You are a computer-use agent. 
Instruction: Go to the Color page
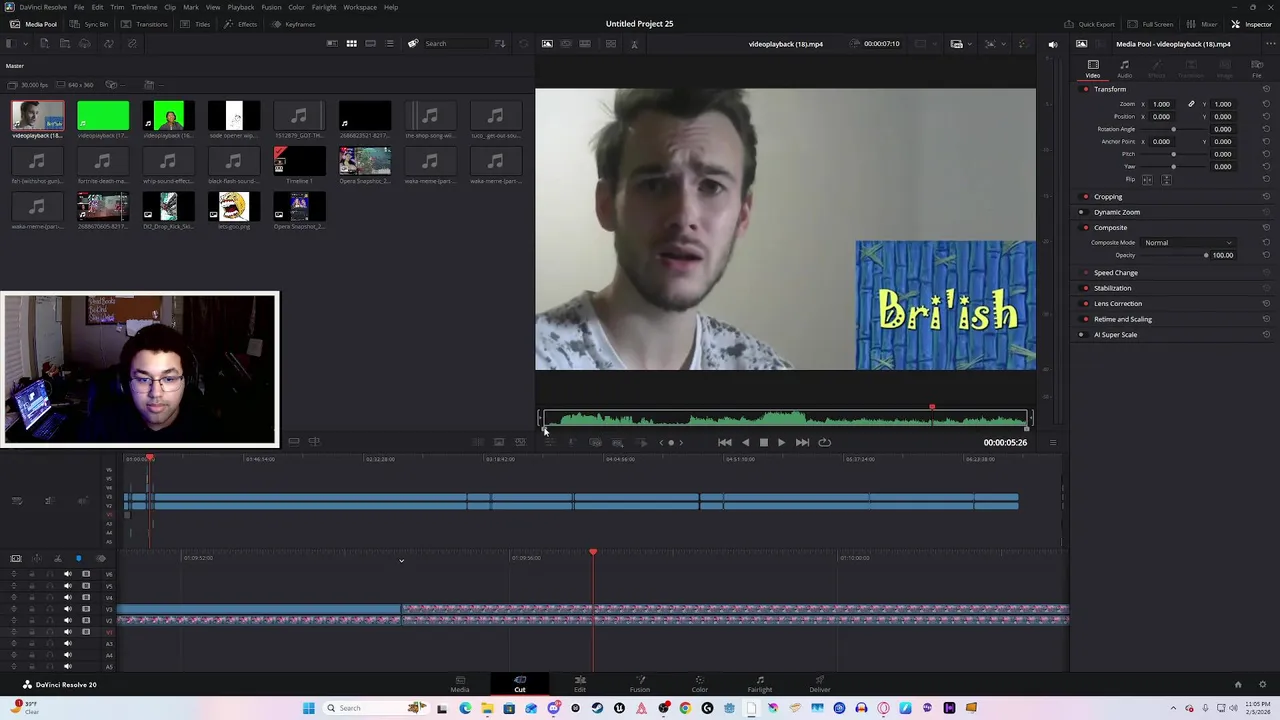[700, 684]
